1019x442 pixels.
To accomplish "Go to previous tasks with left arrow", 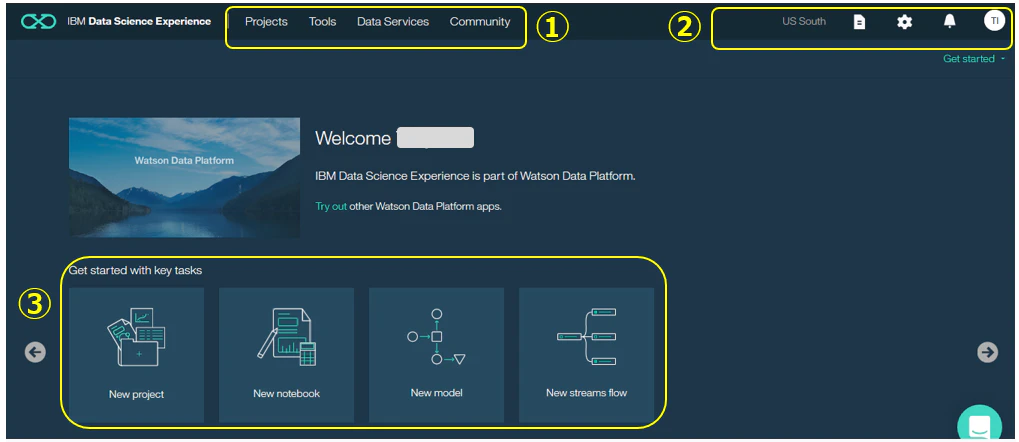I will [35, 352].
